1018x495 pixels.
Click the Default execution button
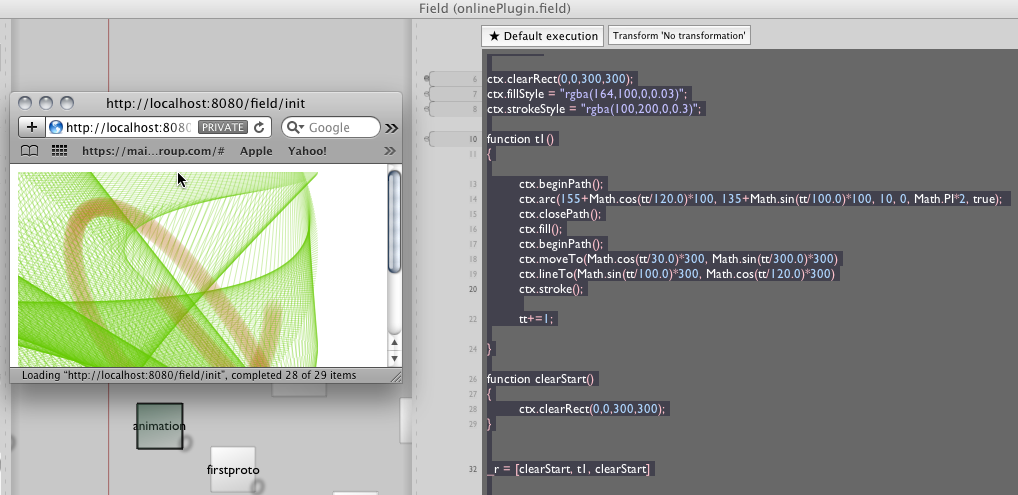click(x=542, y=36)
